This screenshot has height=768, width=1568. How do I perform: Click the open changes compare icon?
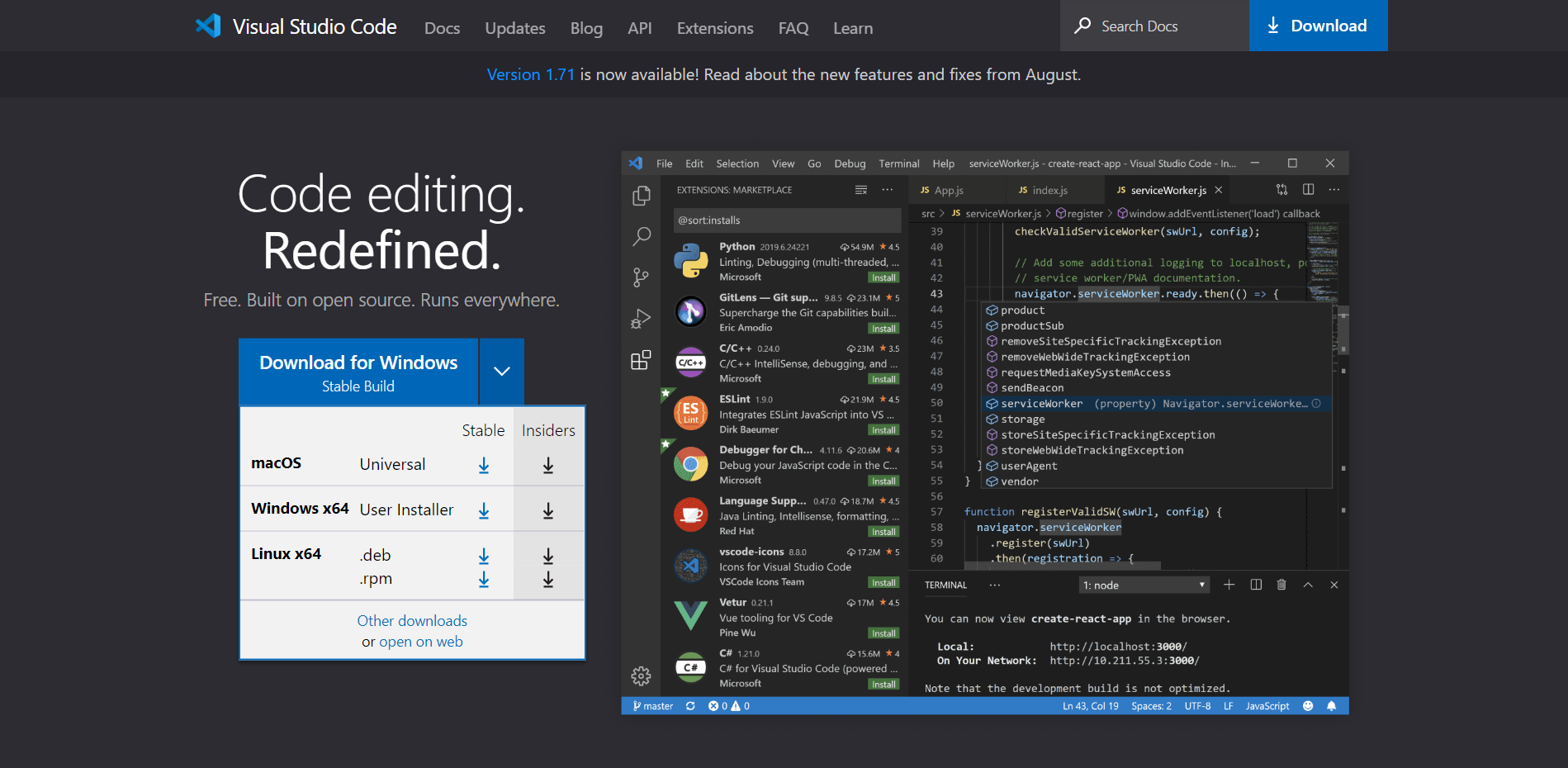1281,190
